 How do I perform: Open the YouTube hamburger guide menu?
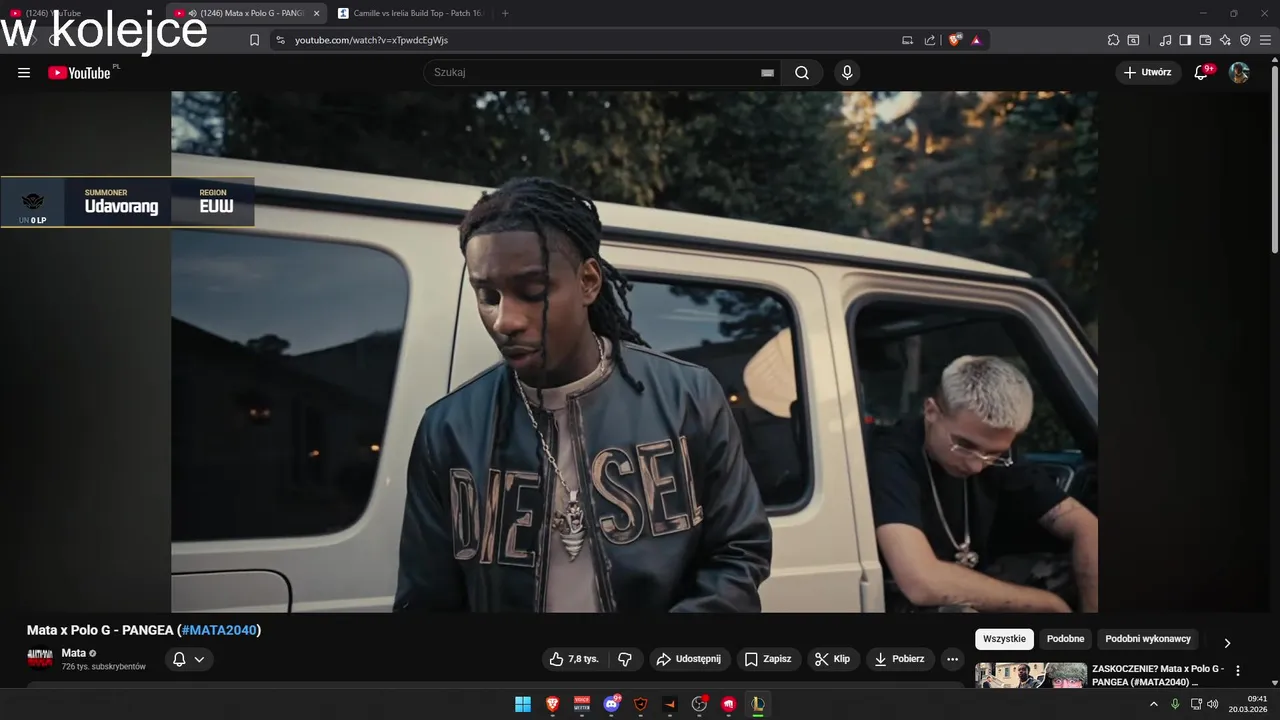tap(24, 73)
